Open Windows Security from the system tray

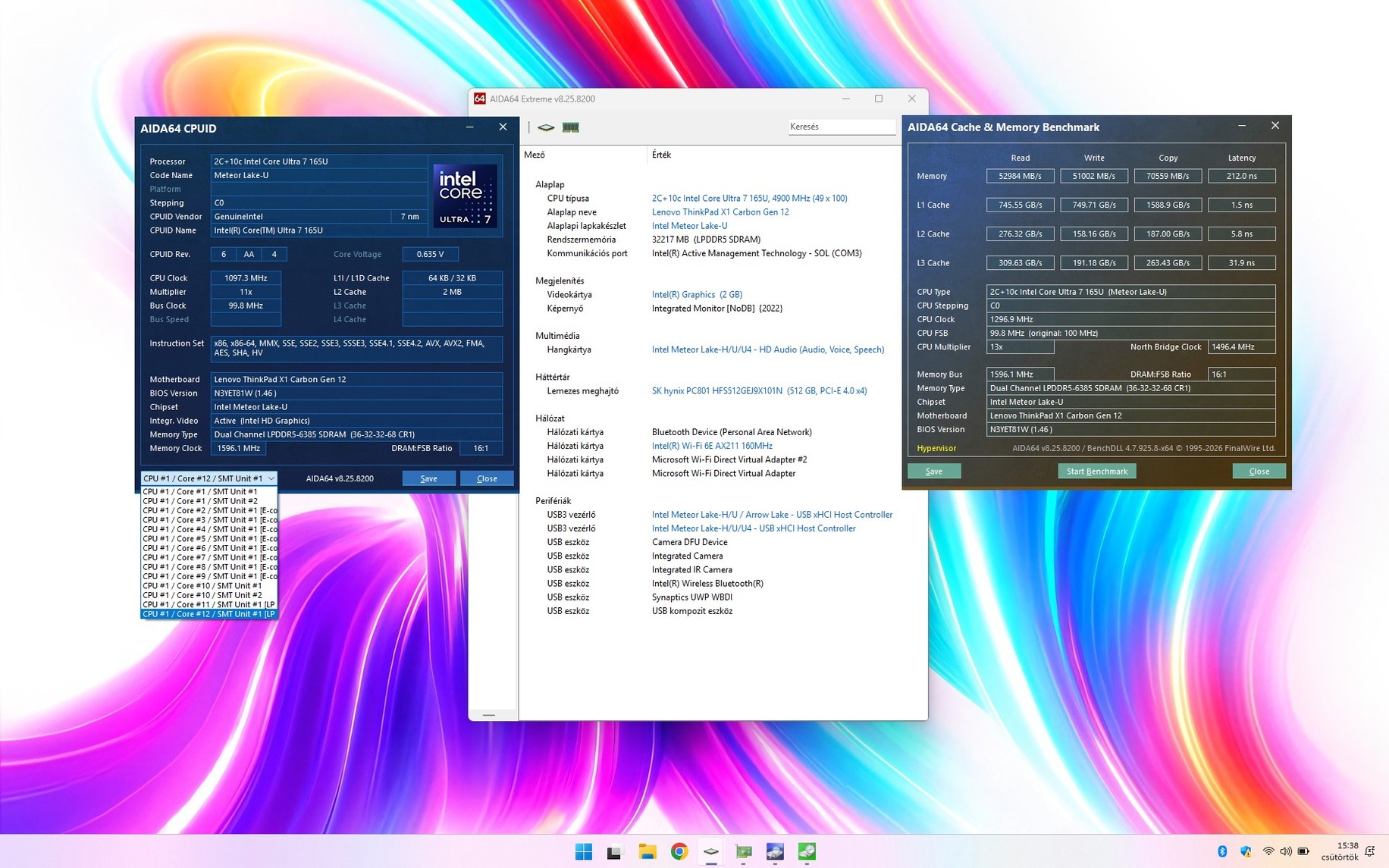[x=1245, y=851]
